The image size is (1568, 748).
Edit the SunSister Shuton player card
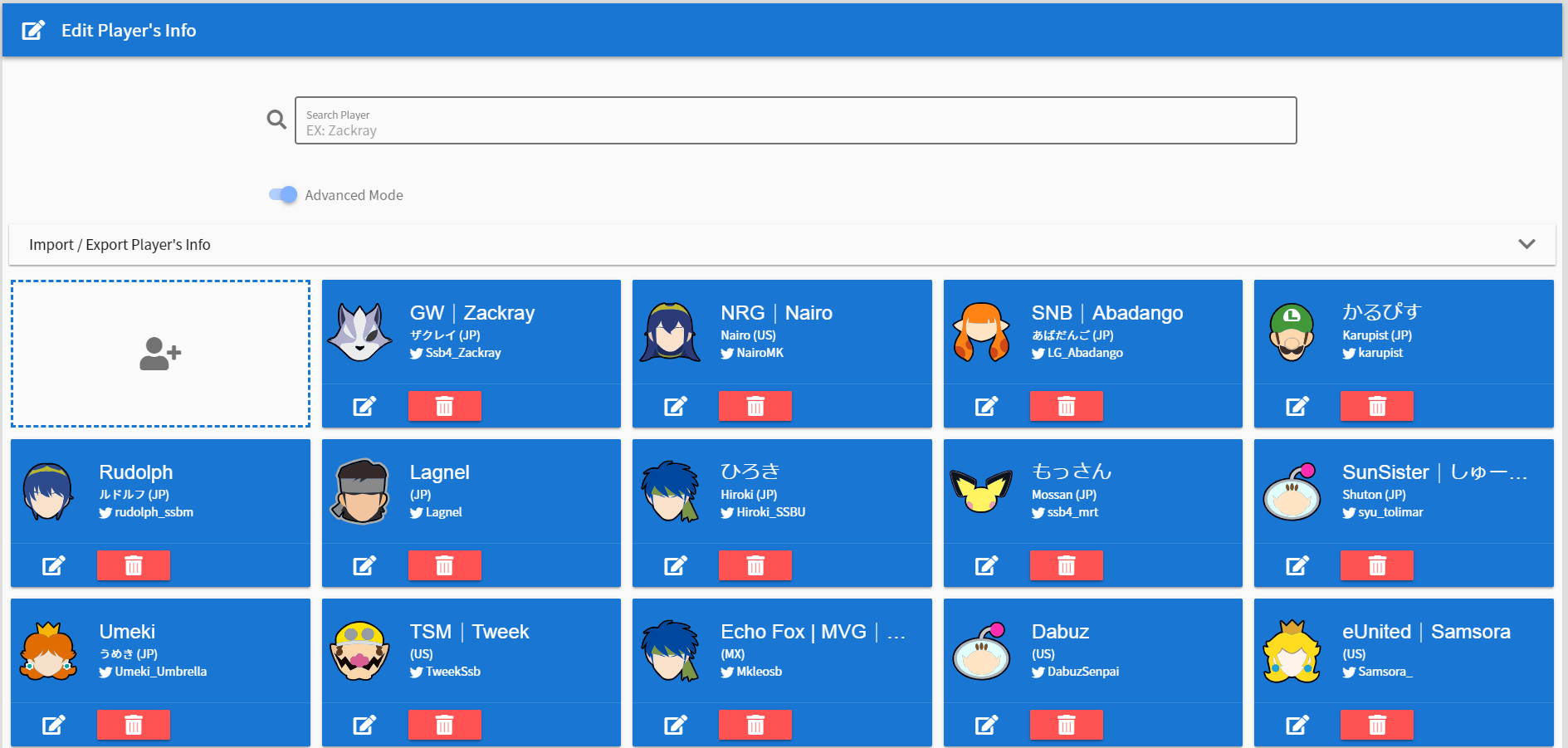point(1297,565)
